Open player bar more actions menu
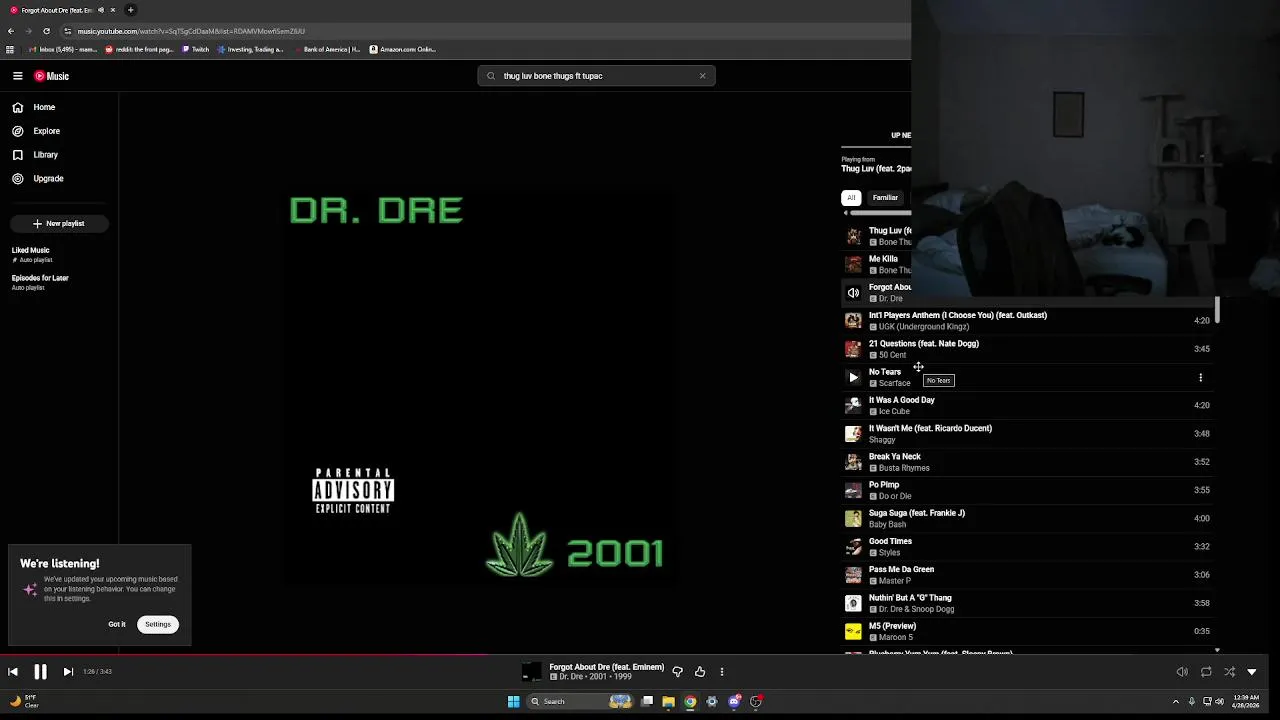Viewport: 1280px width, 720px height. click(722, 672)
